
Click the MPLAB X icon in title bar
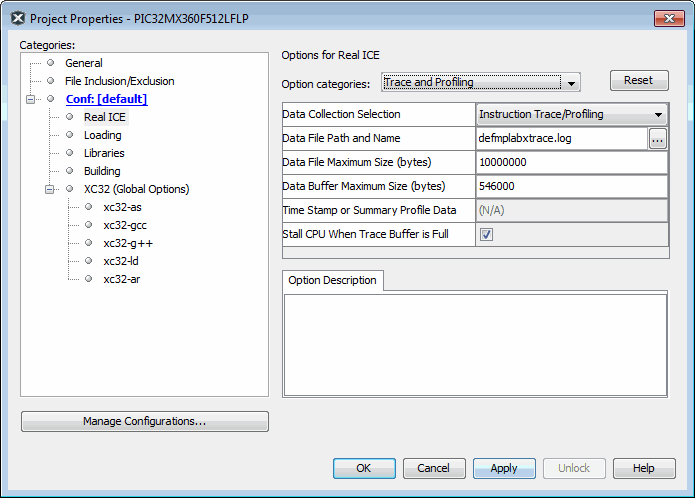pos(17,18)
